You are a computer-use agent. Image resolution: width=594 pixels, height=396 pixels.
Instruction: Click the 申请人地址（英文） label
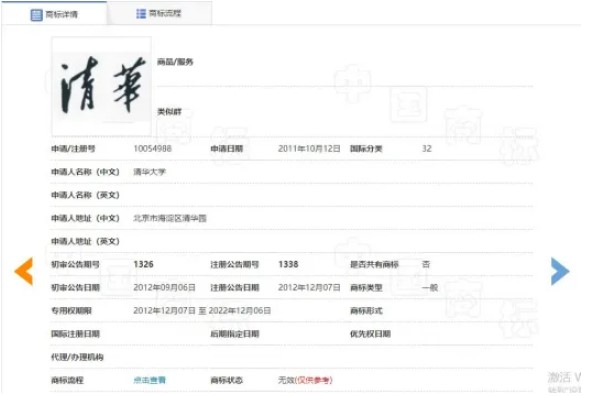(85, 241)
